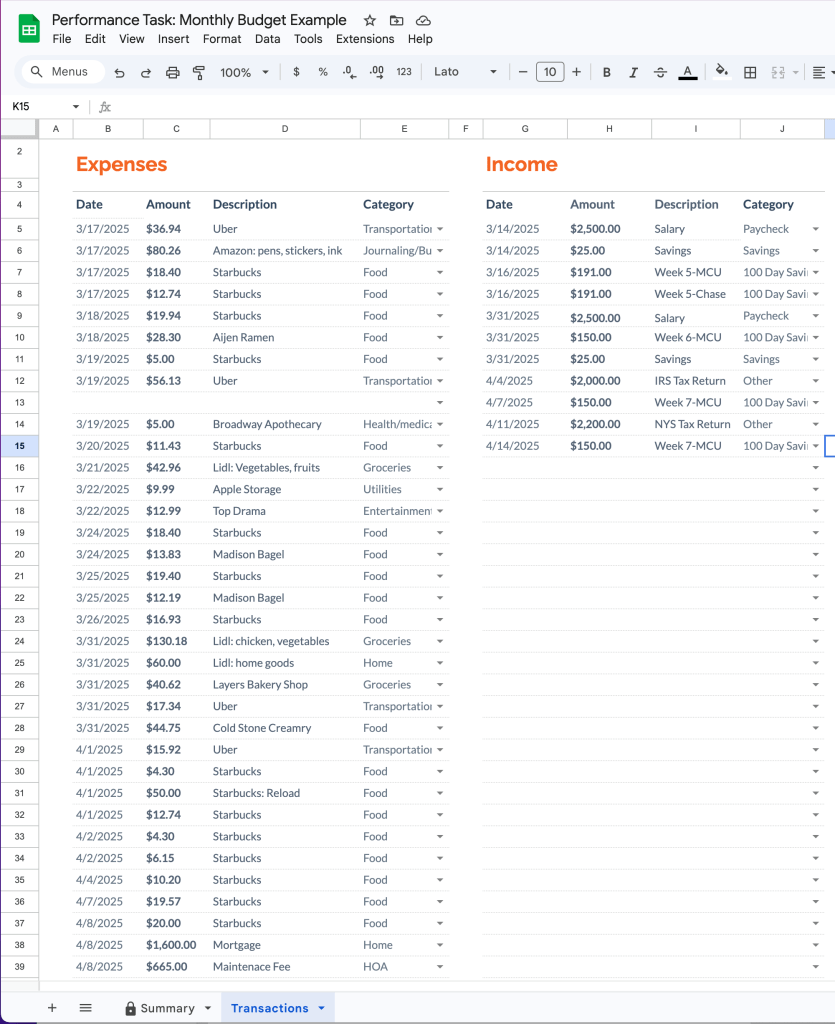Screen dimensions: 835x1024
Task: Click the Redo arrow icon
Action: (x=146, y=72)
